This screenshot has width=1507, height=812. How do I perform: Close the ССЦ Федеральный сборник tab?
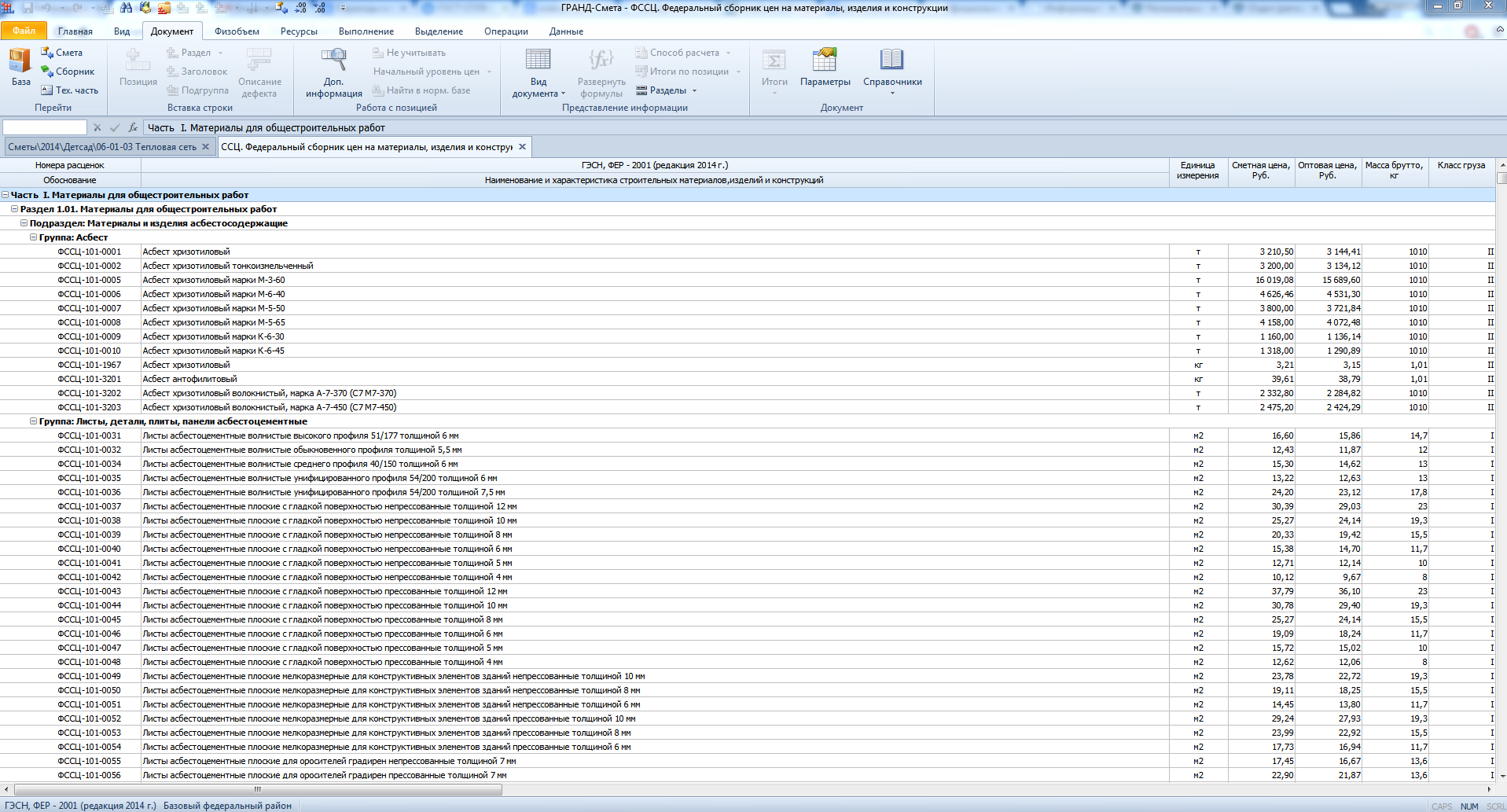coord(522,147)
